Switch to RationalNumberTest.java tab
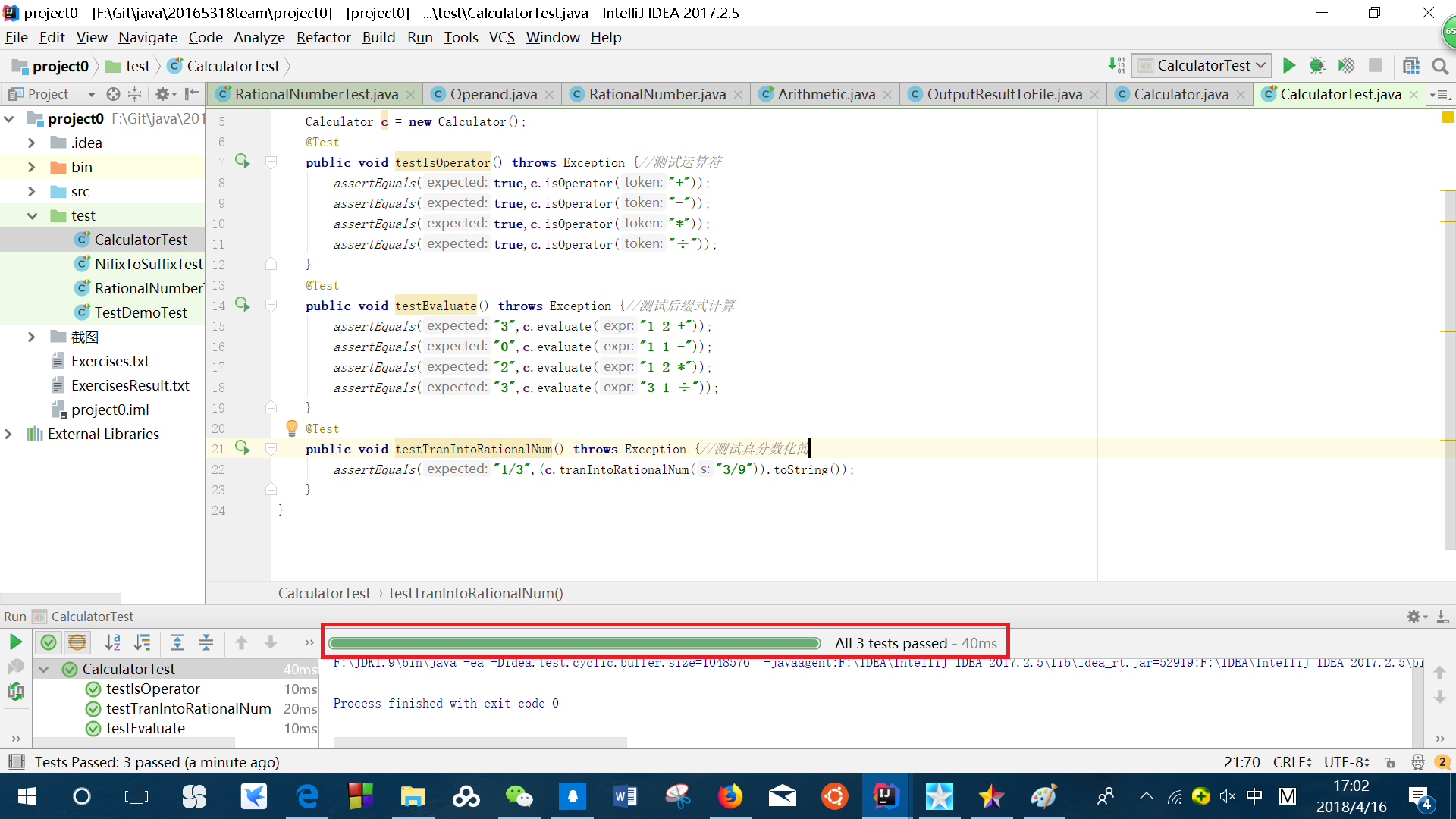Image resolution: width=1456 pixels, height=819 pixels. coord(315,94)
